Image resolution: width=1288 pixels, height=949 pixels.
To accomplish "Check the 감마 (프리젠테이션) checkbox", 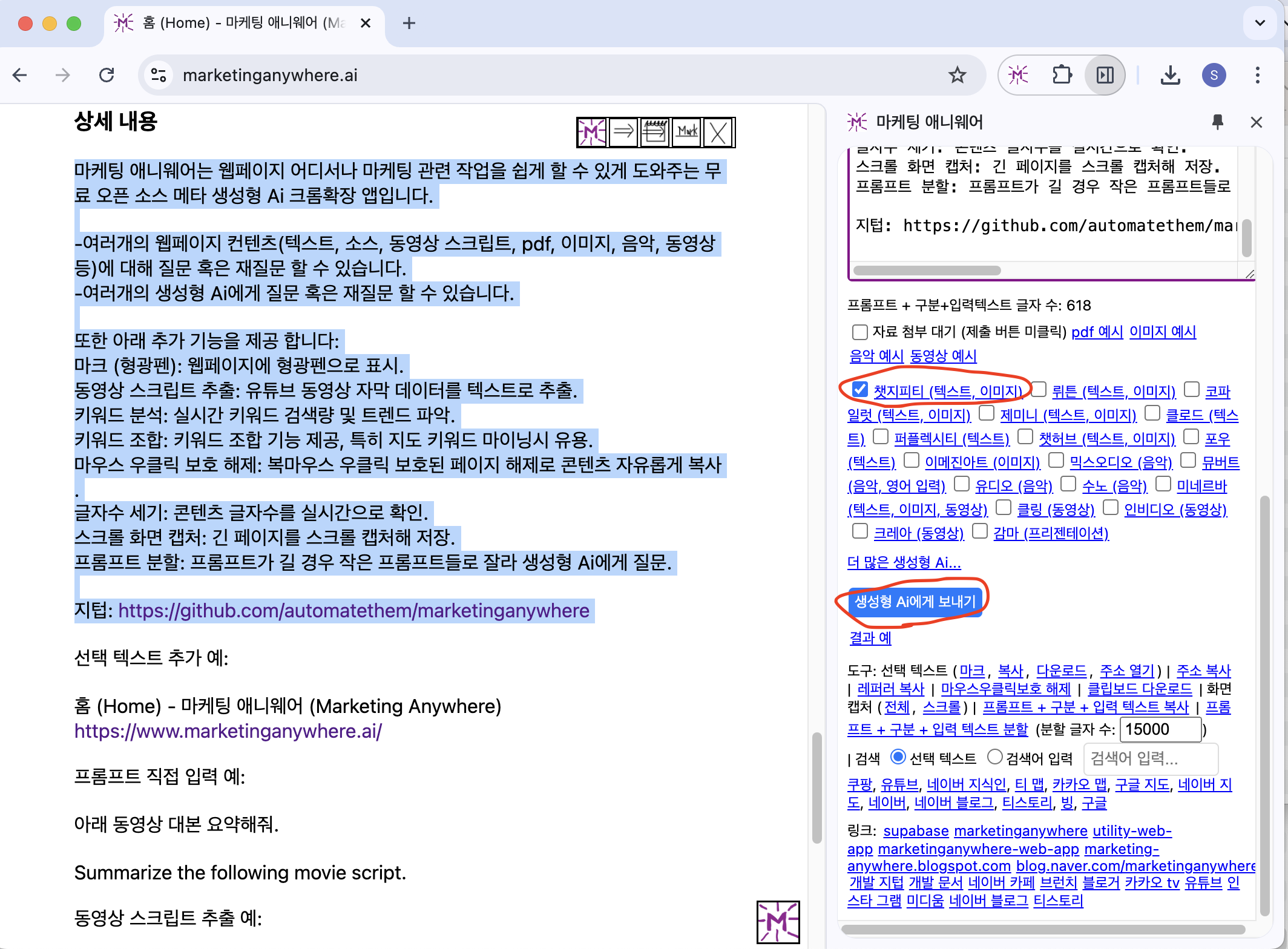I will point(980,531).
